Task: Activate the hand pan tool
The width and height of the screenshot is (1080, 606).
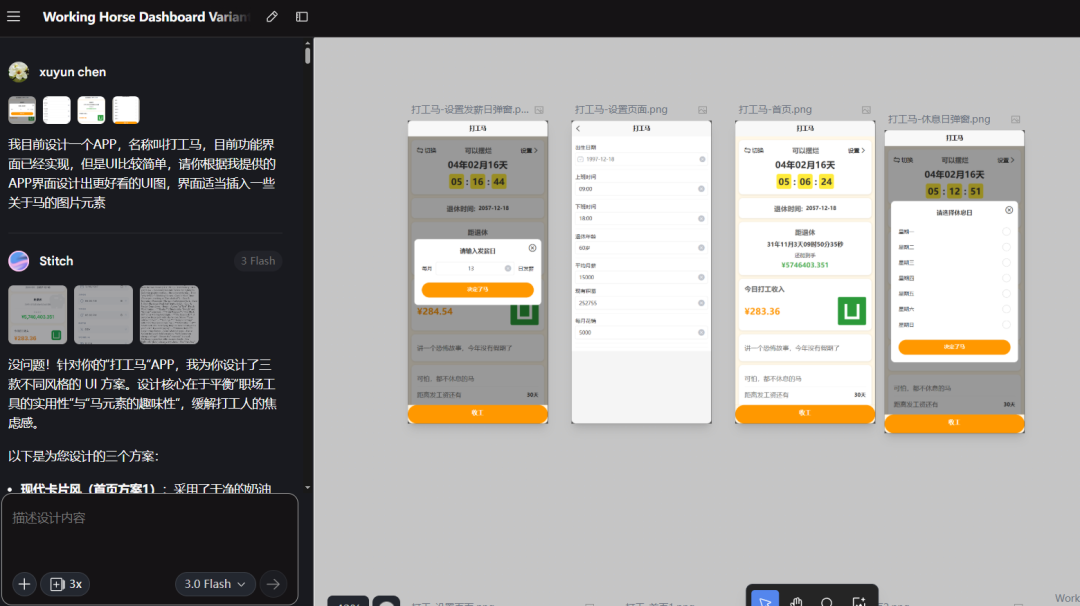Action: [795, 600]
